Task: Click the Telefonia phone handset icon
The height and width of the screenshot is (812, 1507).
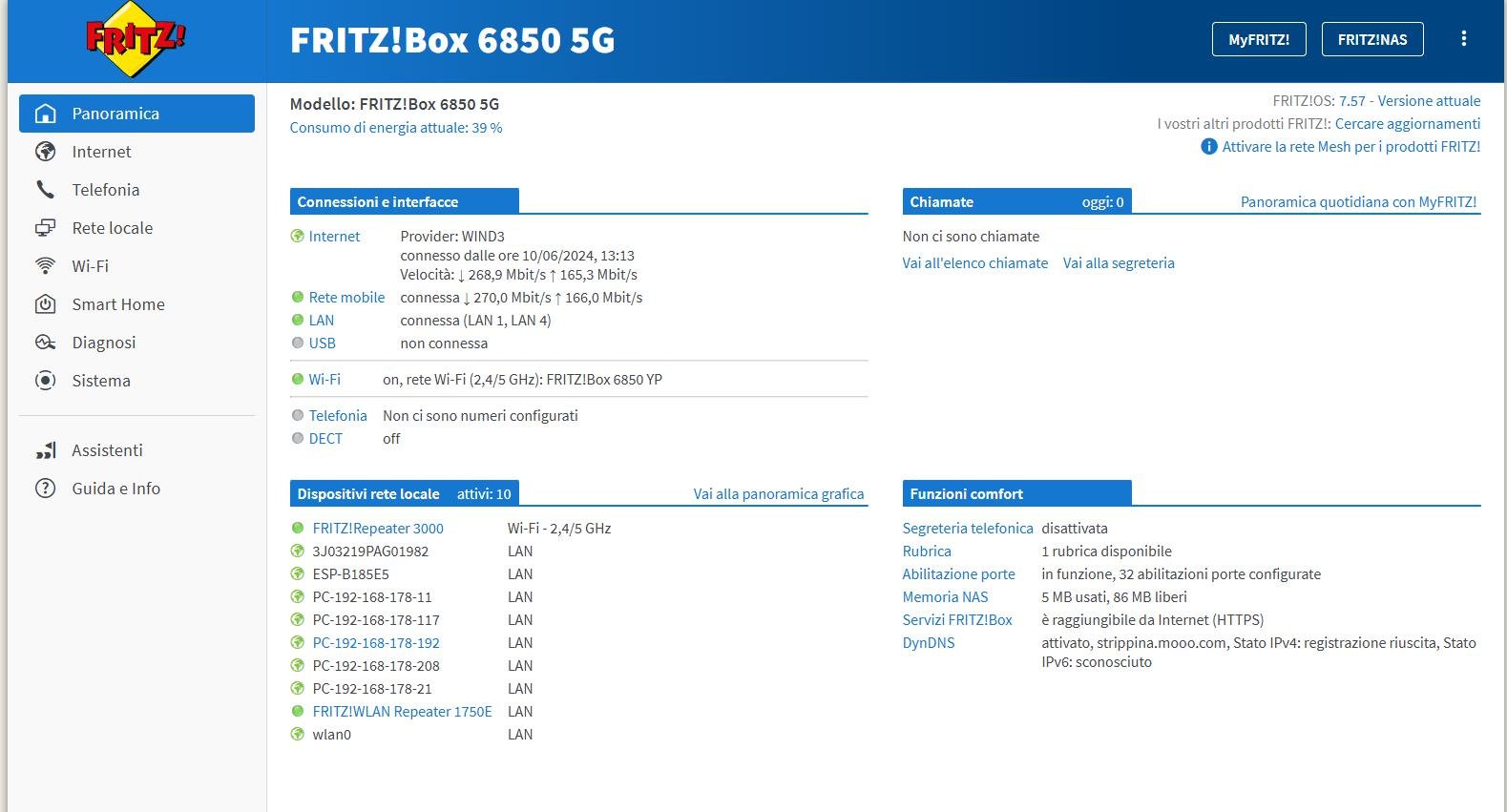Action: tap(45, 190)
